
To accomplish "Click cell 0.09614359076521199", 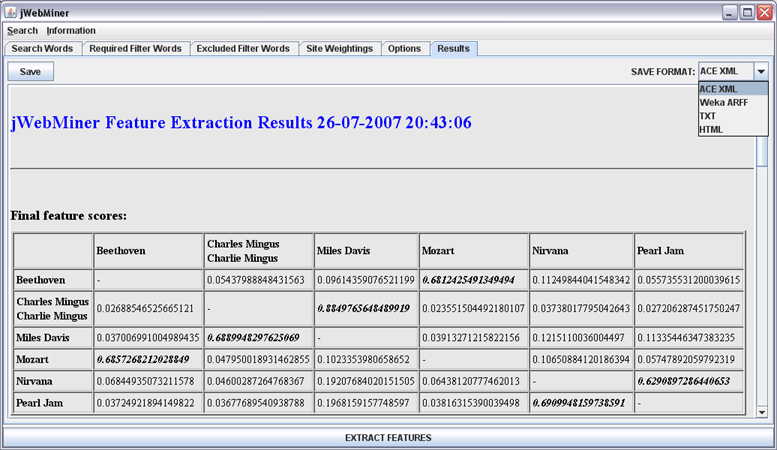I will pos(366,280).
